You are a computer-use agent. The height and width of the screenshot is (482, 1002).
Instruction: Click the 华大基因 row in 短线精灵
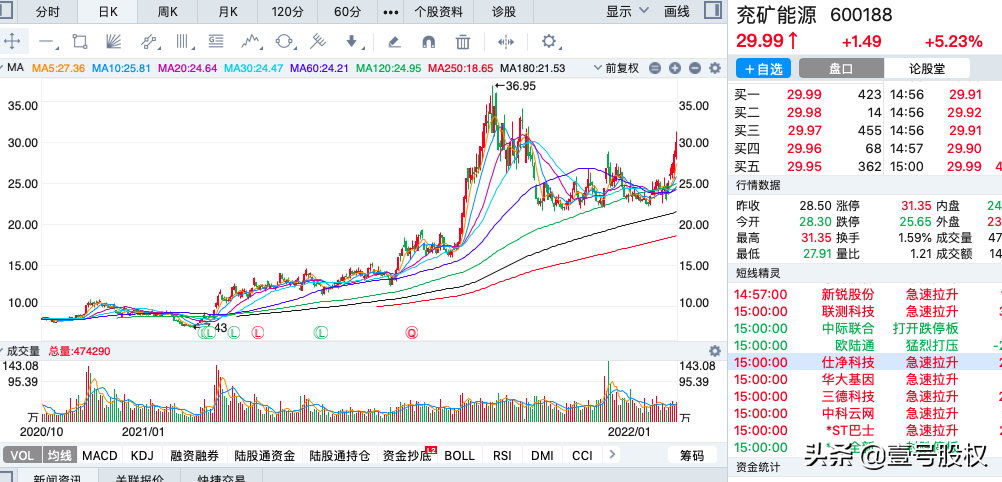click(865, 379)
